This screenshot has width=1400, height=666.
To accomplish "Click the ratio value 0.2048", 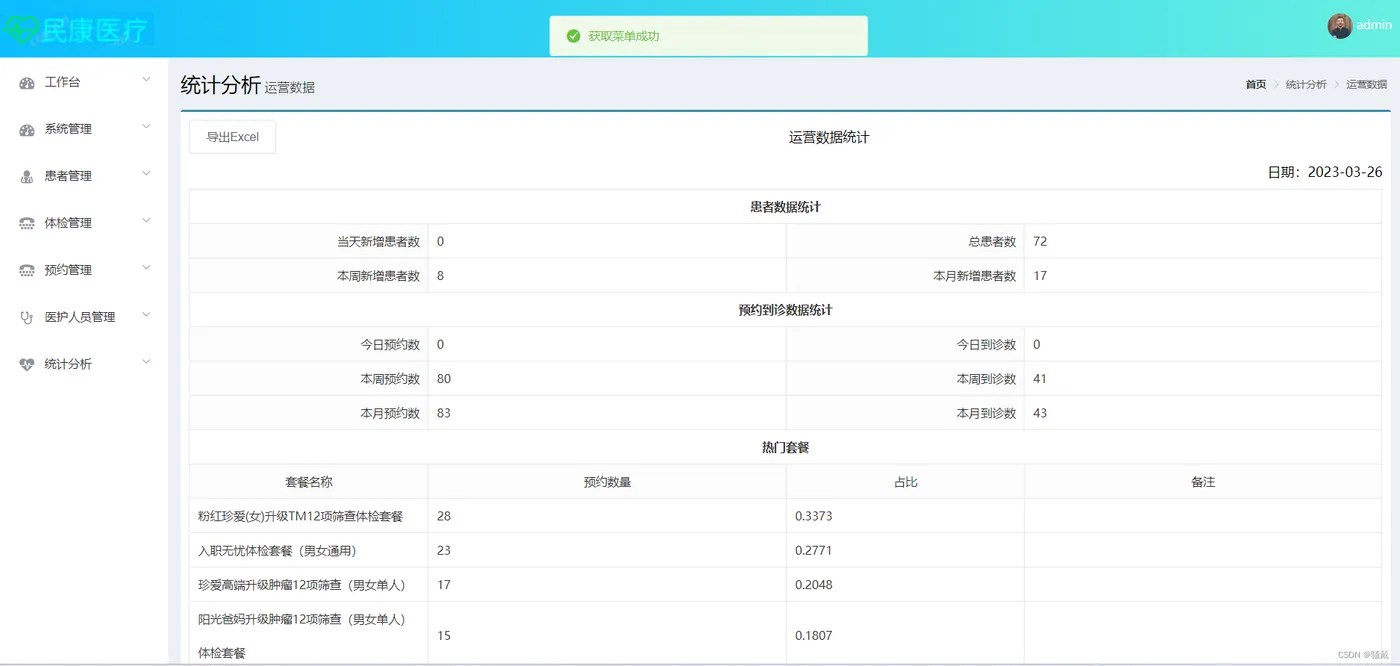I will (x=813, y=585).
